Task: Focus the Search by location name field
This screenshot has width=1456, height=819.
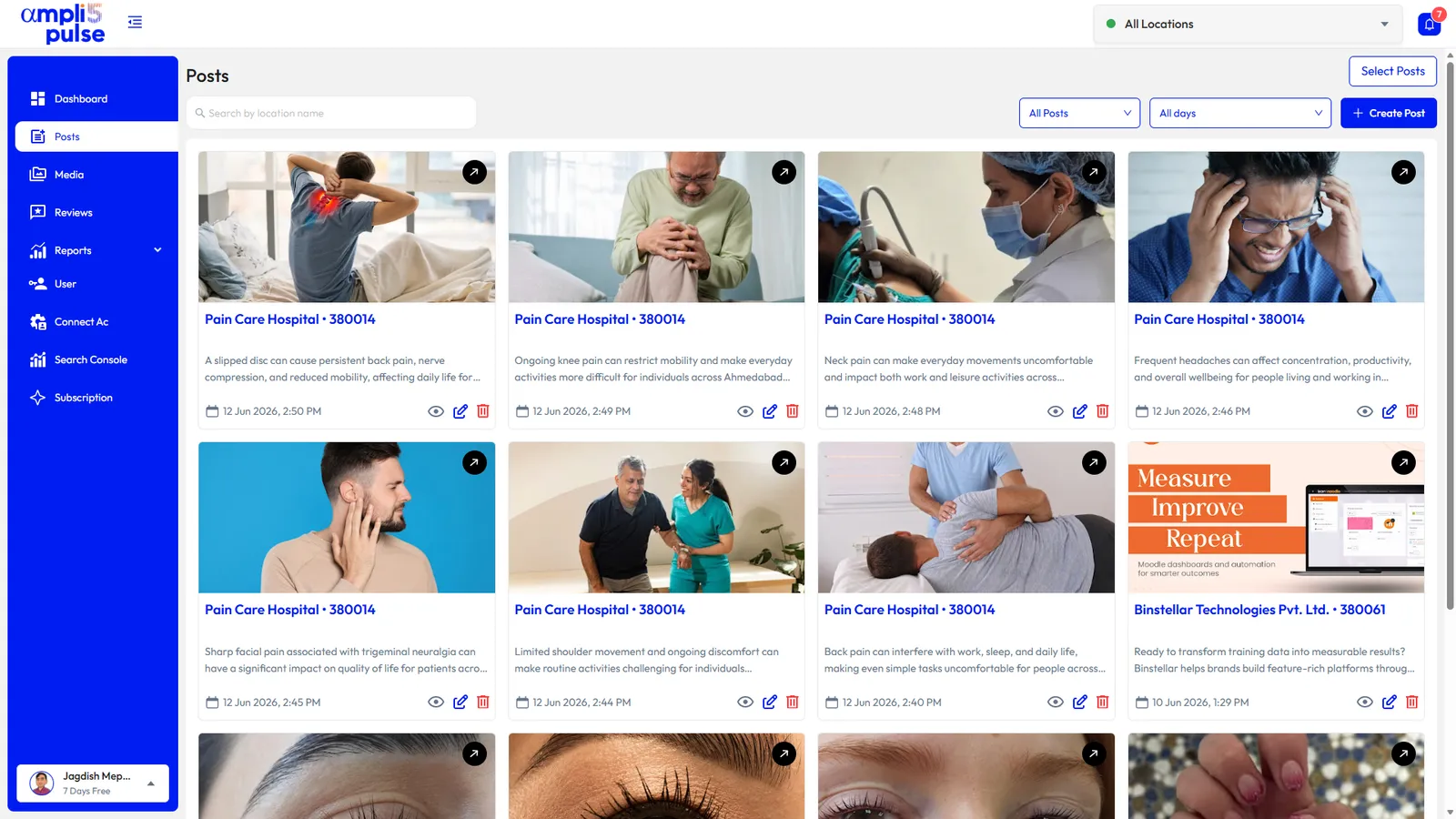Action: [331, 113]
